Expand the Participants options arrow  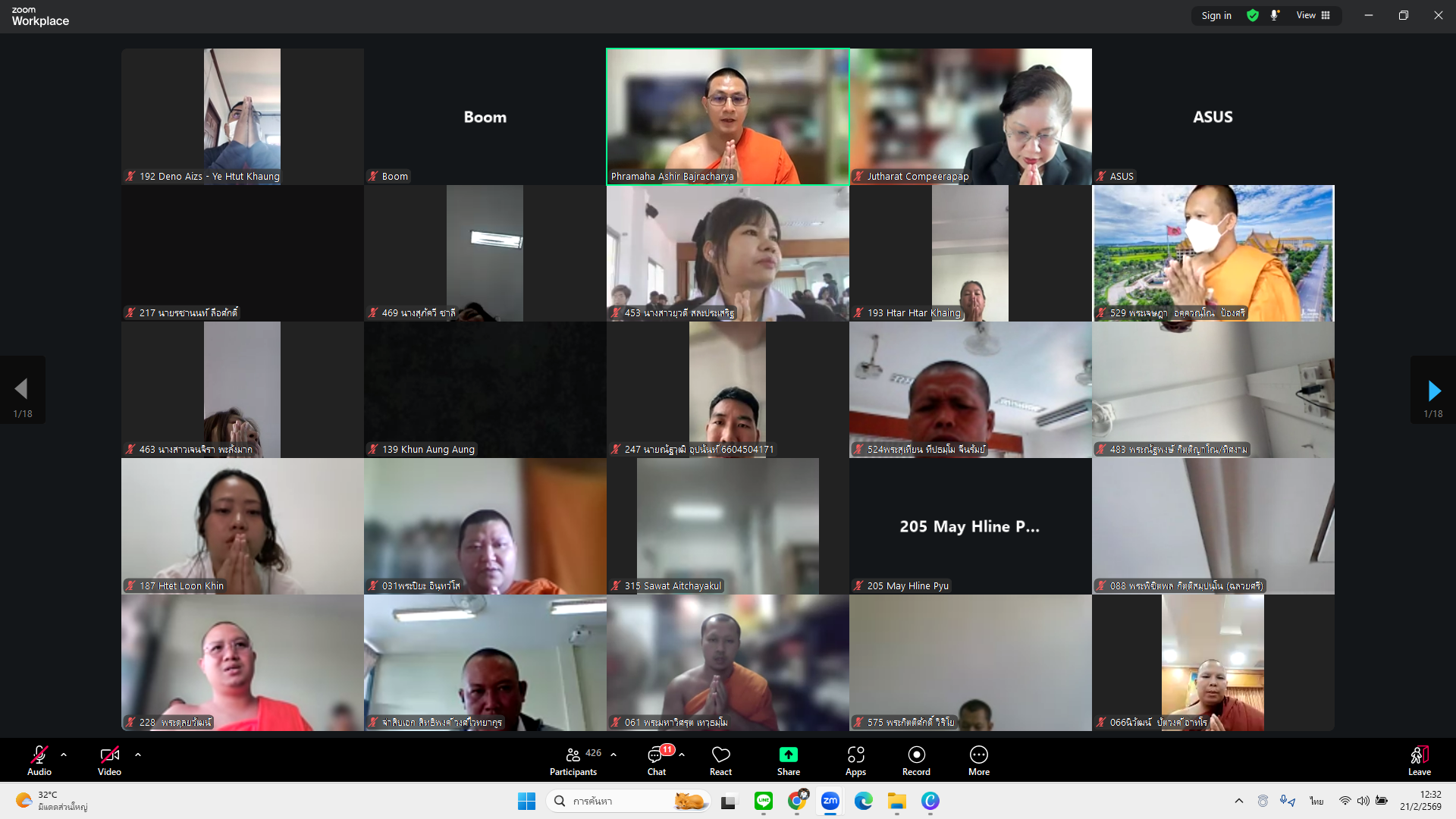(613, 755)
